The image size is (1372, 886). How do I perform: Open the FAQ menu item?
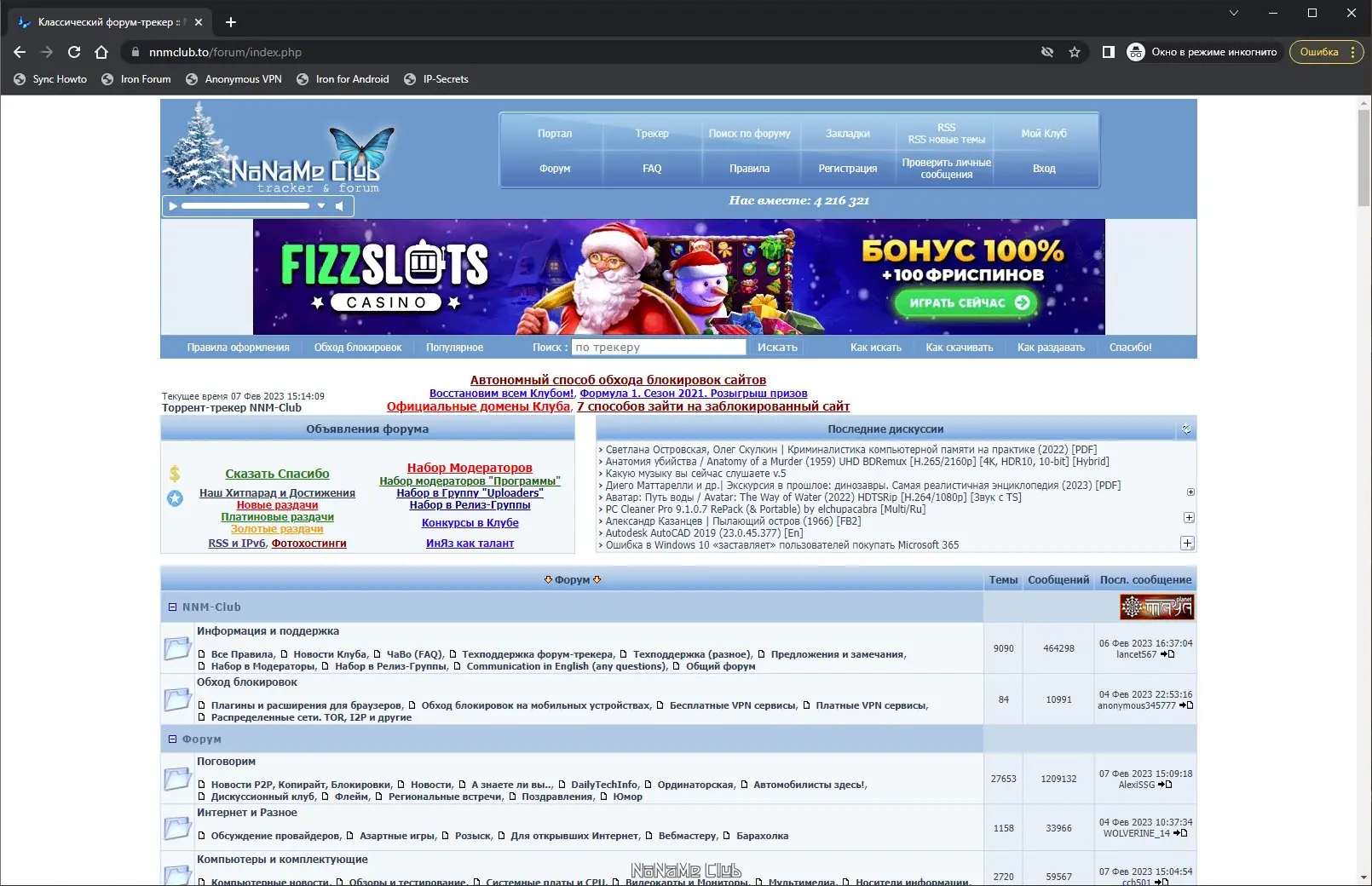[x=652, y=168]
